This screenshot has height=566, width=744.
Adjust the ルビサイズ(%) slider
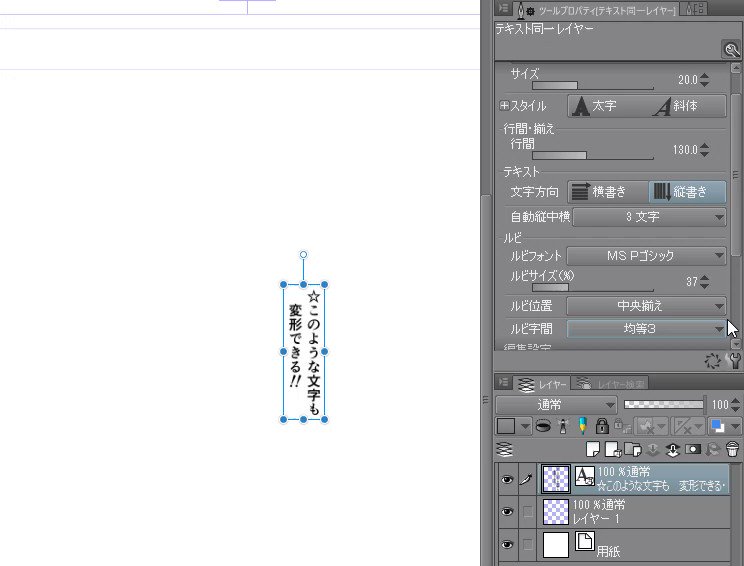593,287
